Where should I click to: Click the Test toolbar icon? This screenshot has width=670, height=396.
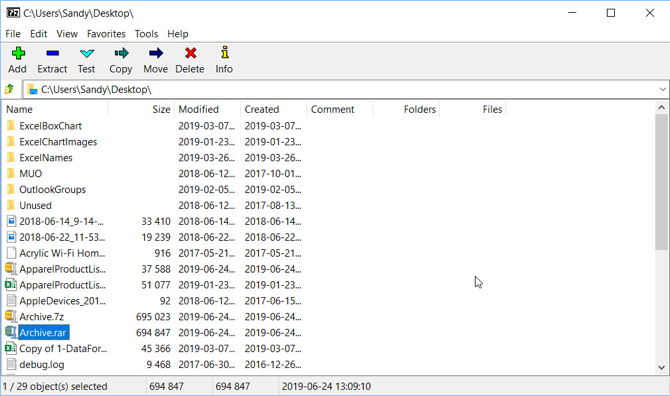87,53
